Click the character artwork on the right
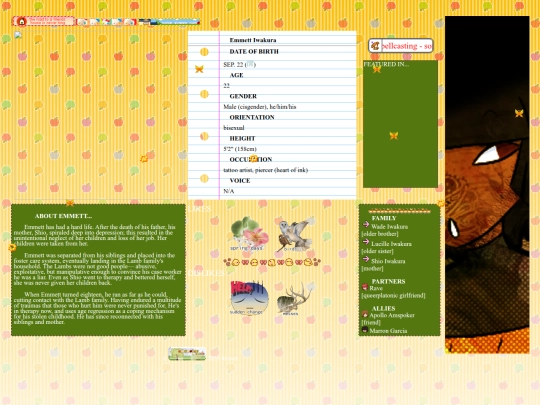This screenshot has width=540, height=405. (x=487, y=185)
